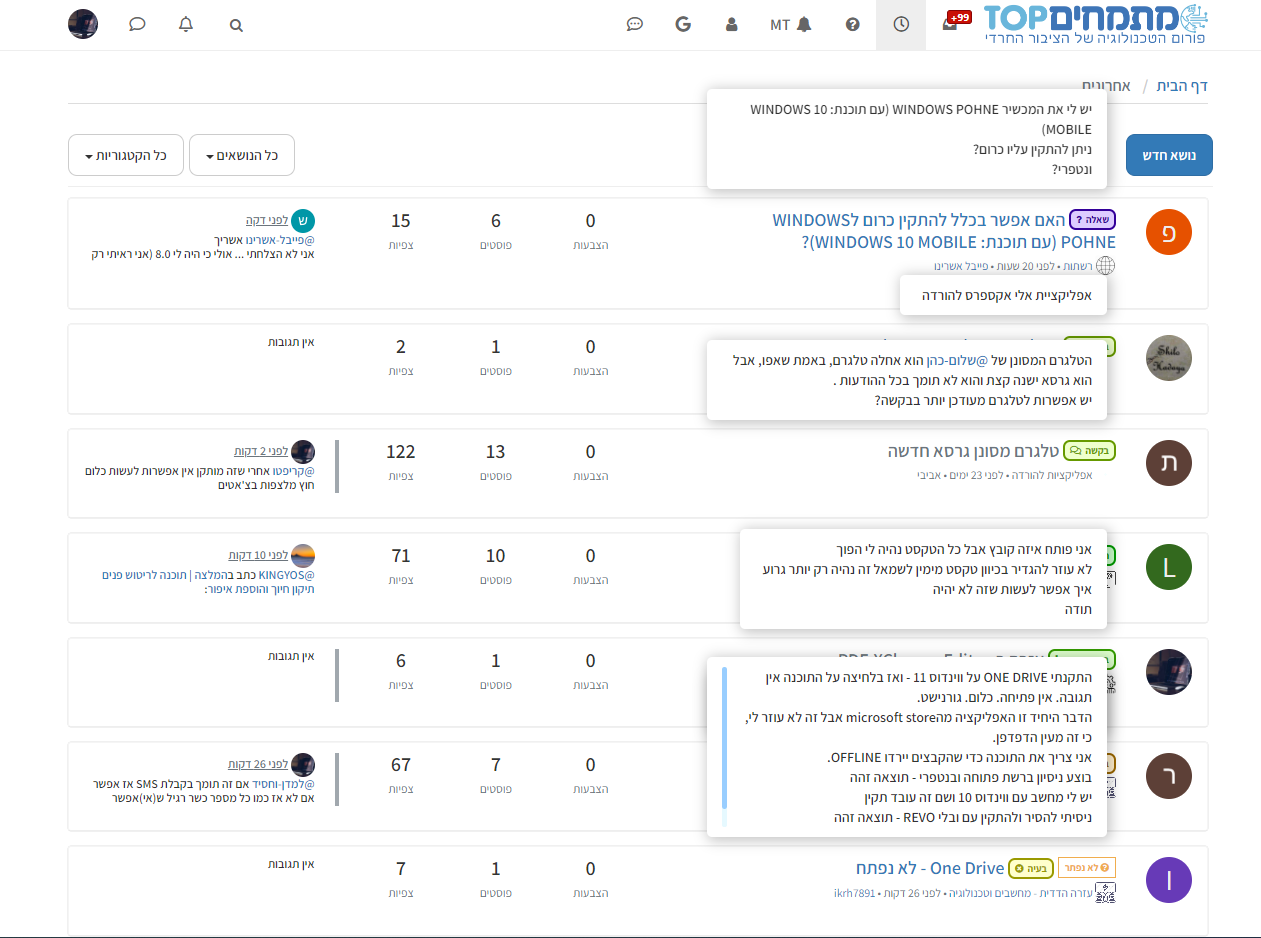Open the user profile avatar menu

(x=83, y=24)
